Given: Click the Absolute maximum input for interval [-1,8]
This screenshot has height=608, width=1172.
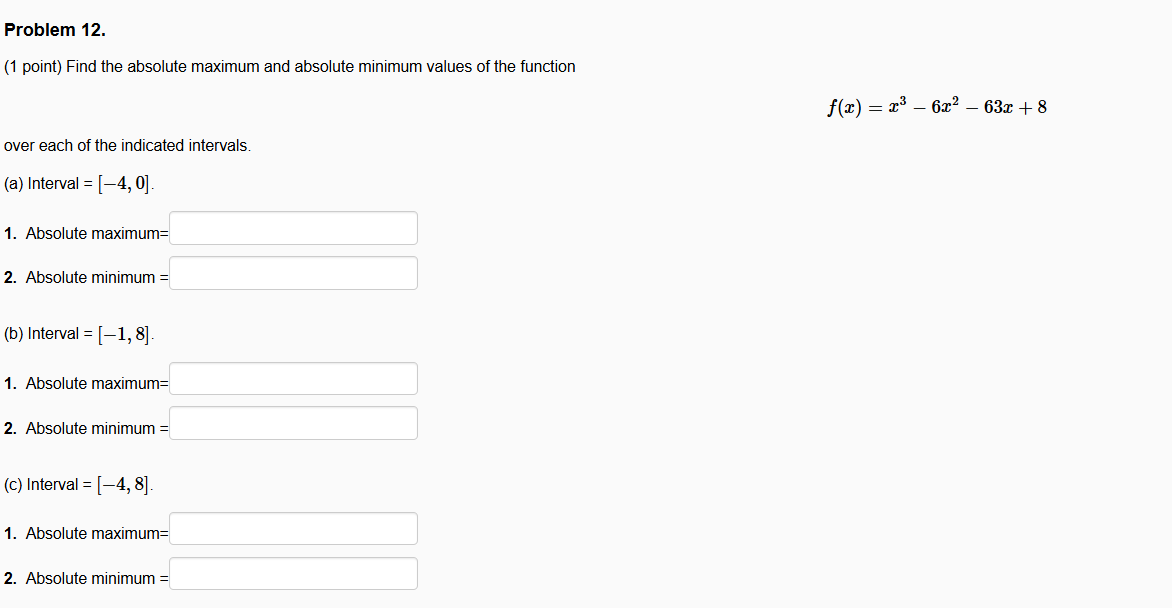Looking at the screenshot, I should tap(293, 378).
